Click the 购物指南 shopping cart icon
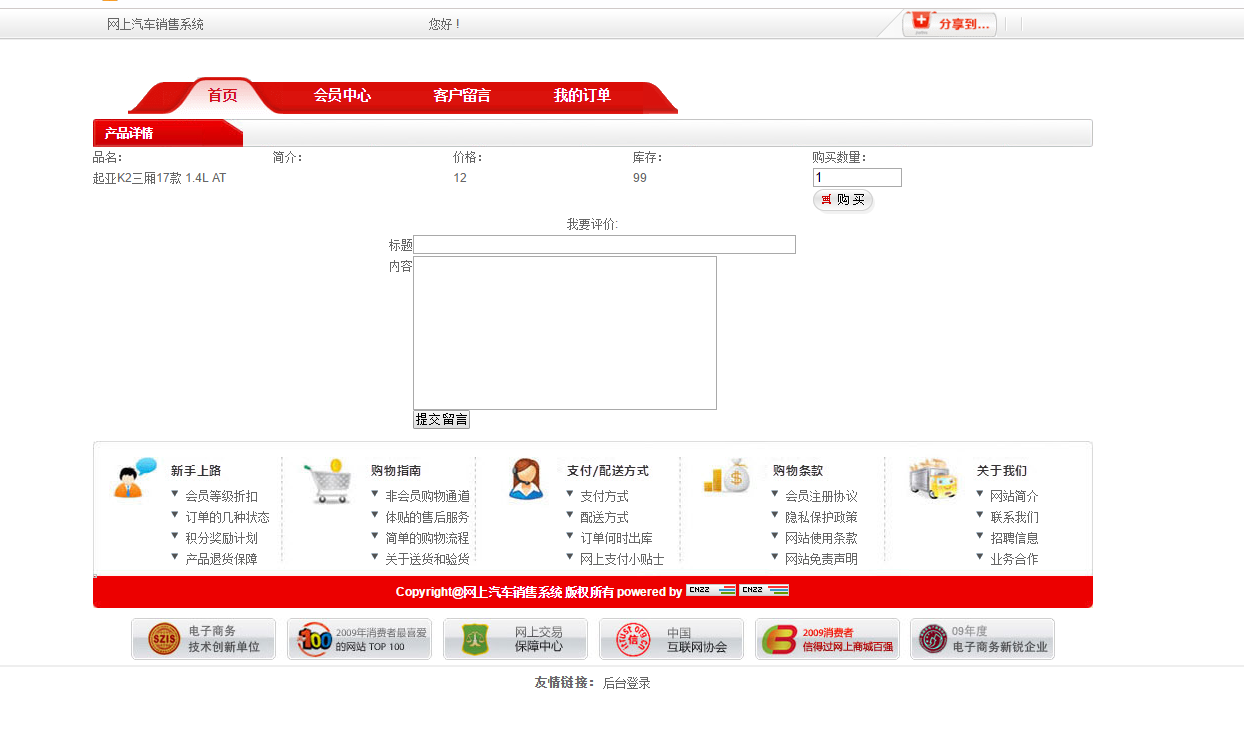 pos(329,481)
